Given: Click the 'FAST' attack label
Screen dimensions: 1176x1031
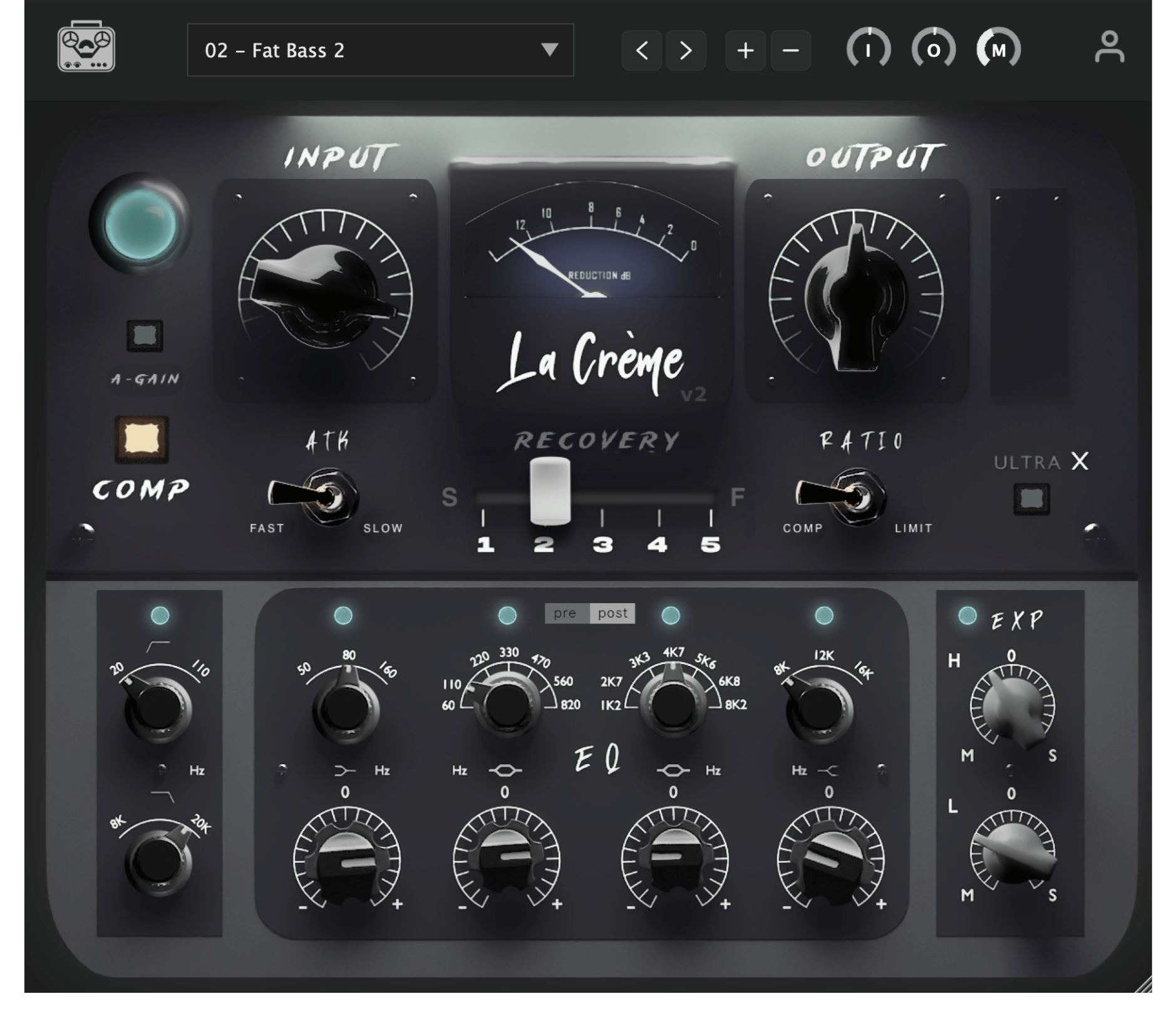Looking at the screenshot, I should tap(267, 528).
